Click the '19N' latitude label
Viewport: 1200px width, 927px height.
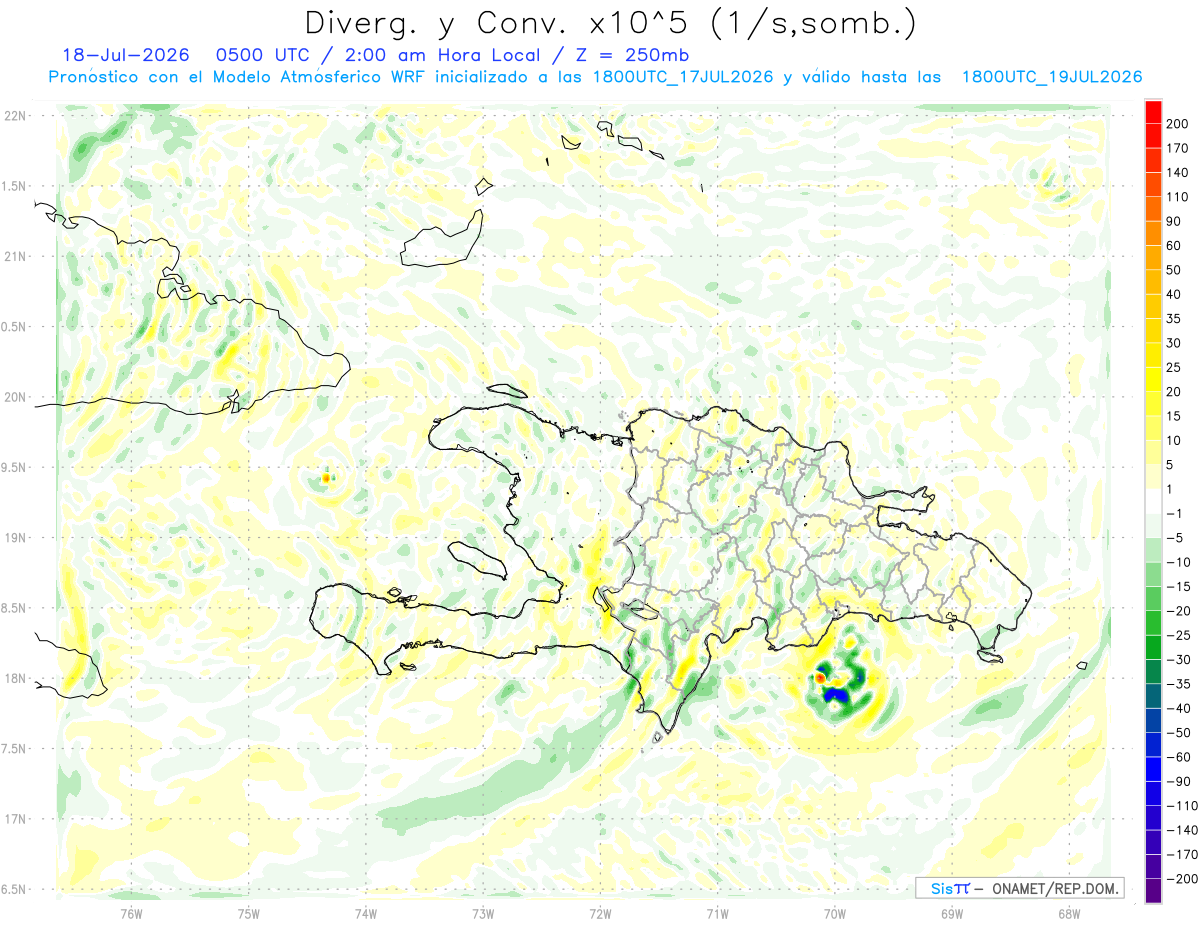click(x=15, y=538)
